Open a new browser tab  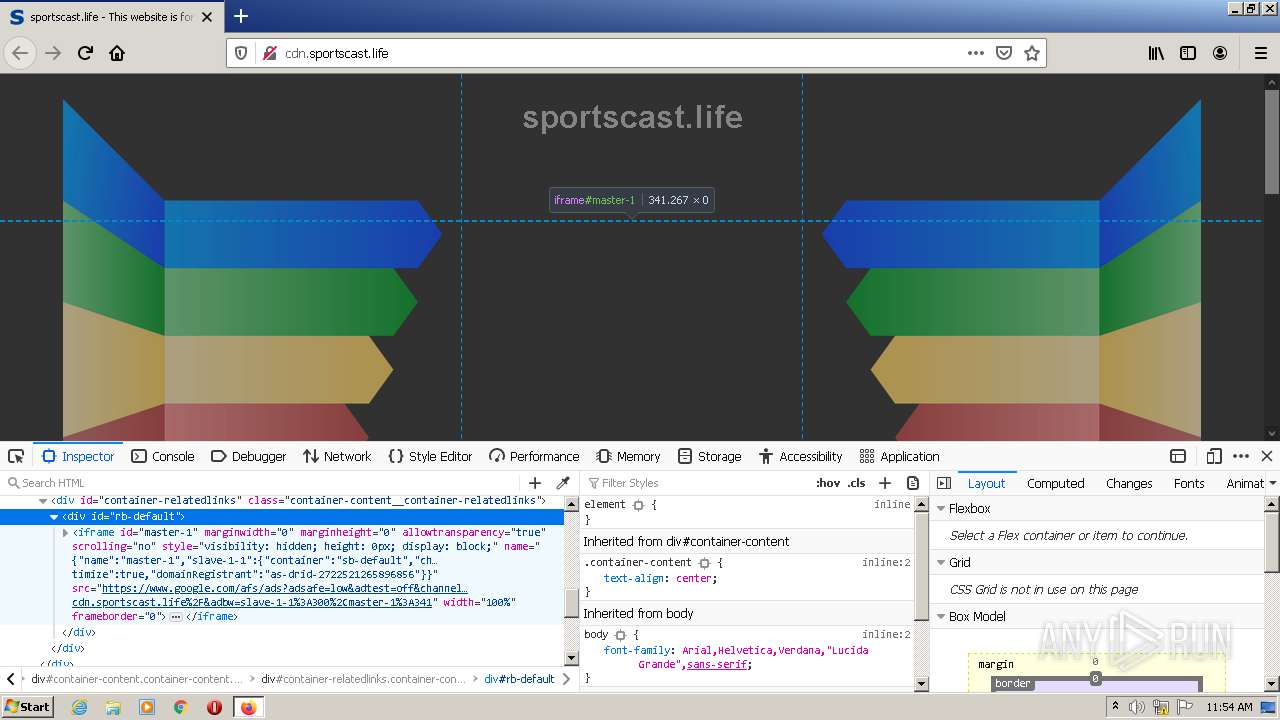pos(240,16)
